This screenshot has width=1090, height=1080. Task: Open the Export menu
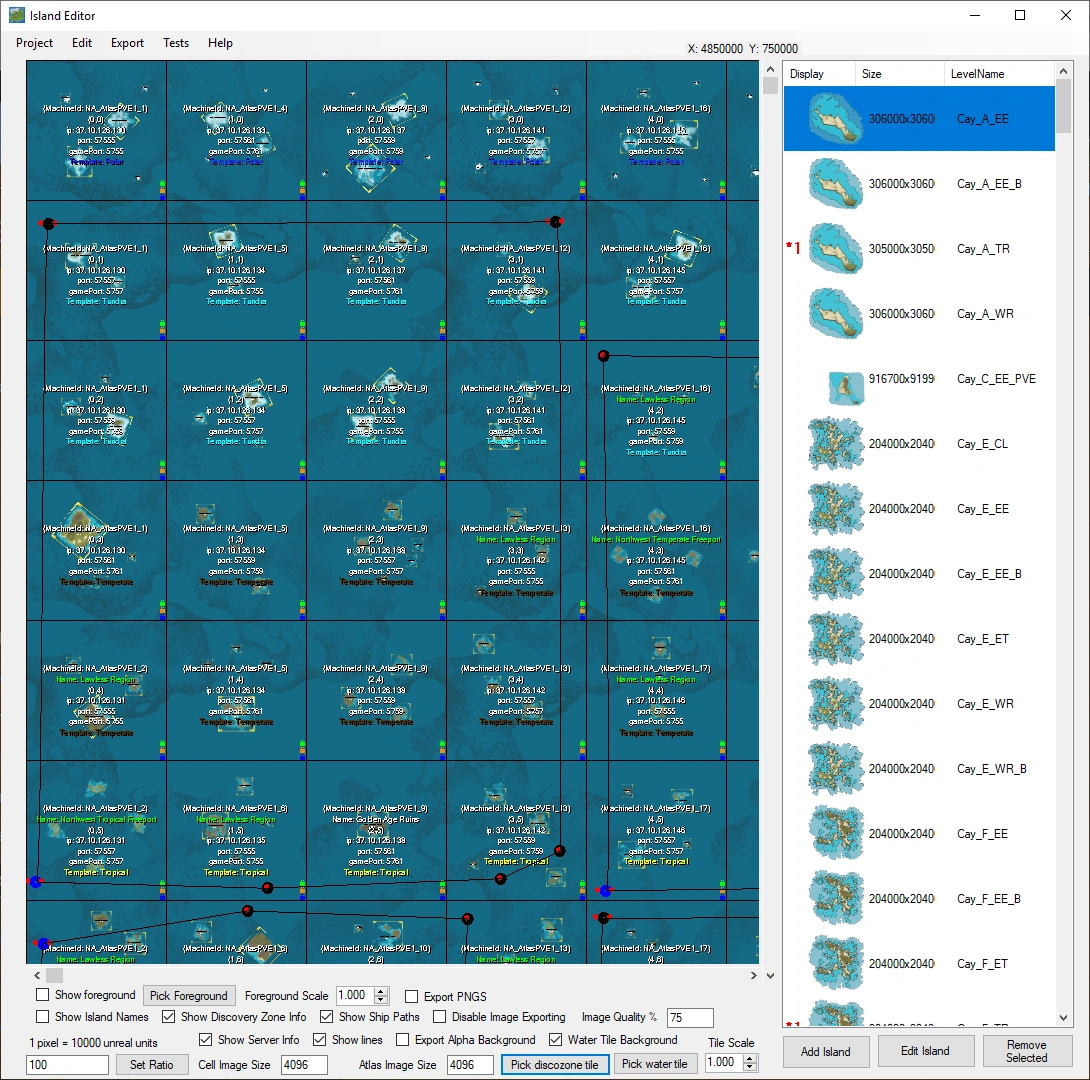point(127,43)
